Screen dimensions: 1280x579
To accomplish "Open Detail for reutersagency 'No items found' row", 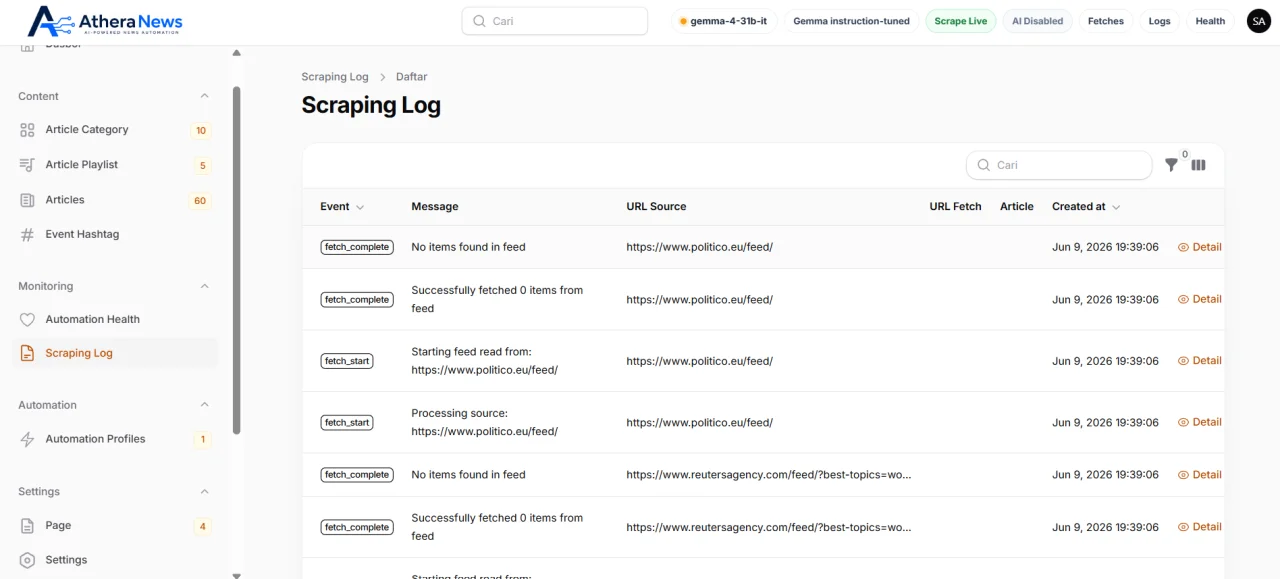I will coord(1199,475).
